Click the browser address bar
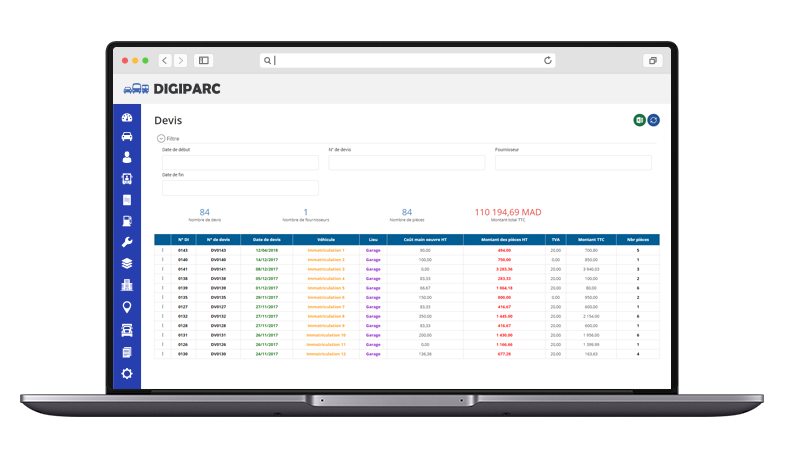Viewport: 785px width, 458px height. click(408, 61)
